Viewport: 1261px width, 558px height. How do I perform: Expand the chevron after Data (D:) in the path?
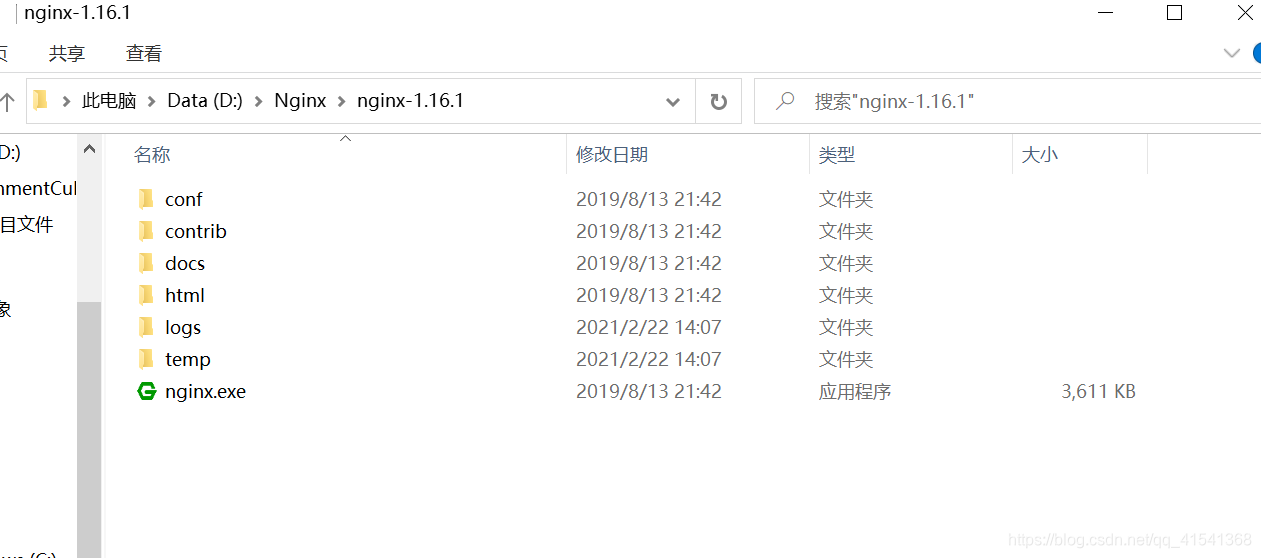(x=259, y=101)
